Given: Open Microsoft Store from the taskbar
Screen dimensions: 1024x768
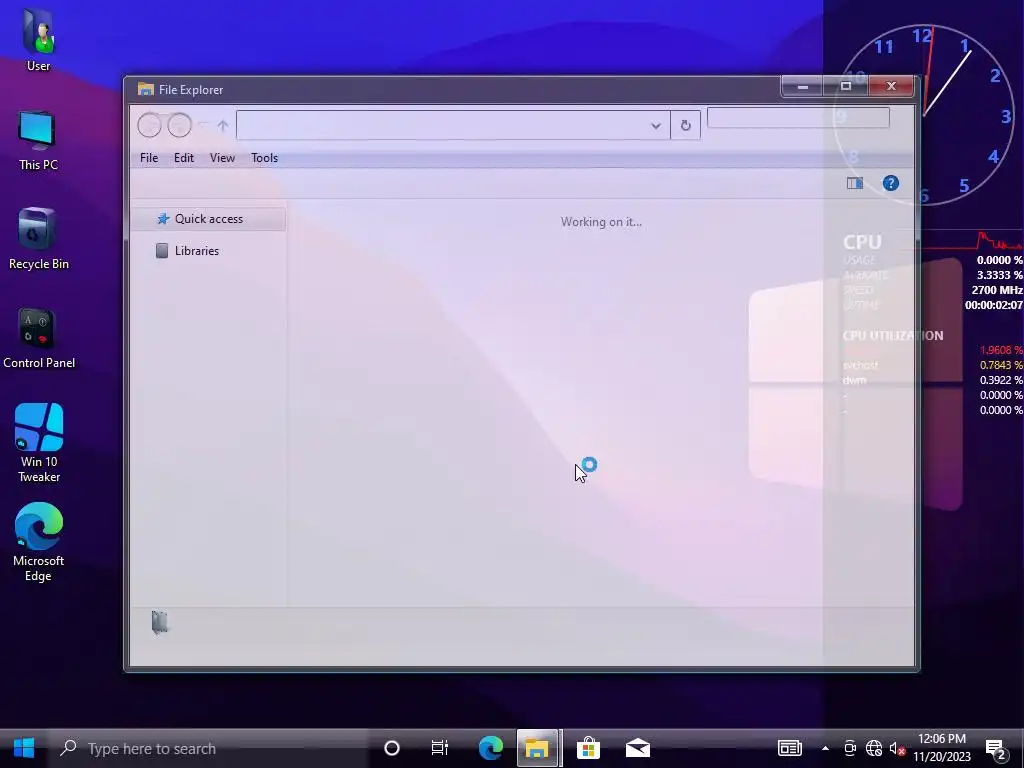Looking at the screenshot, I should point(588,748).
